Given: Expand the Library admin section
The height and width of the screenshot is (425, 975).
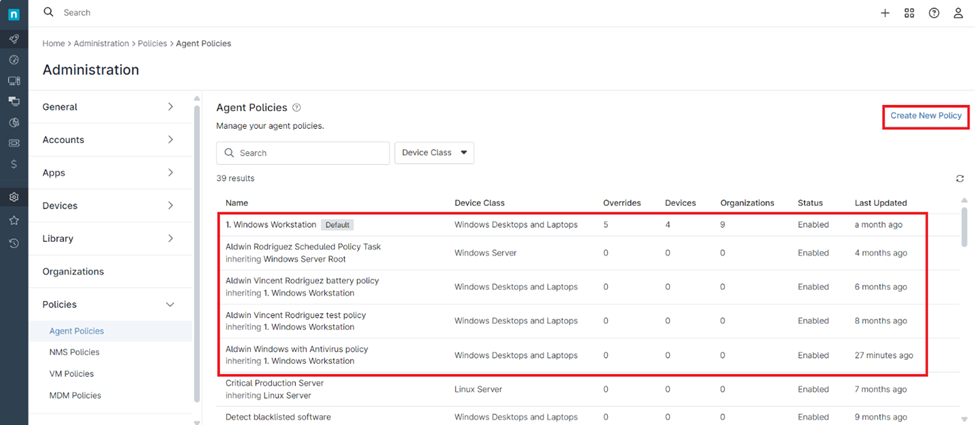Looking at the screenshot, I should coord(109,239).
